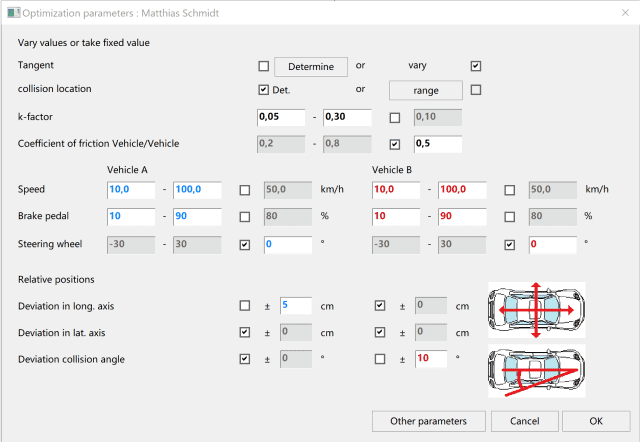Click the collision location range button

point(425,90)
